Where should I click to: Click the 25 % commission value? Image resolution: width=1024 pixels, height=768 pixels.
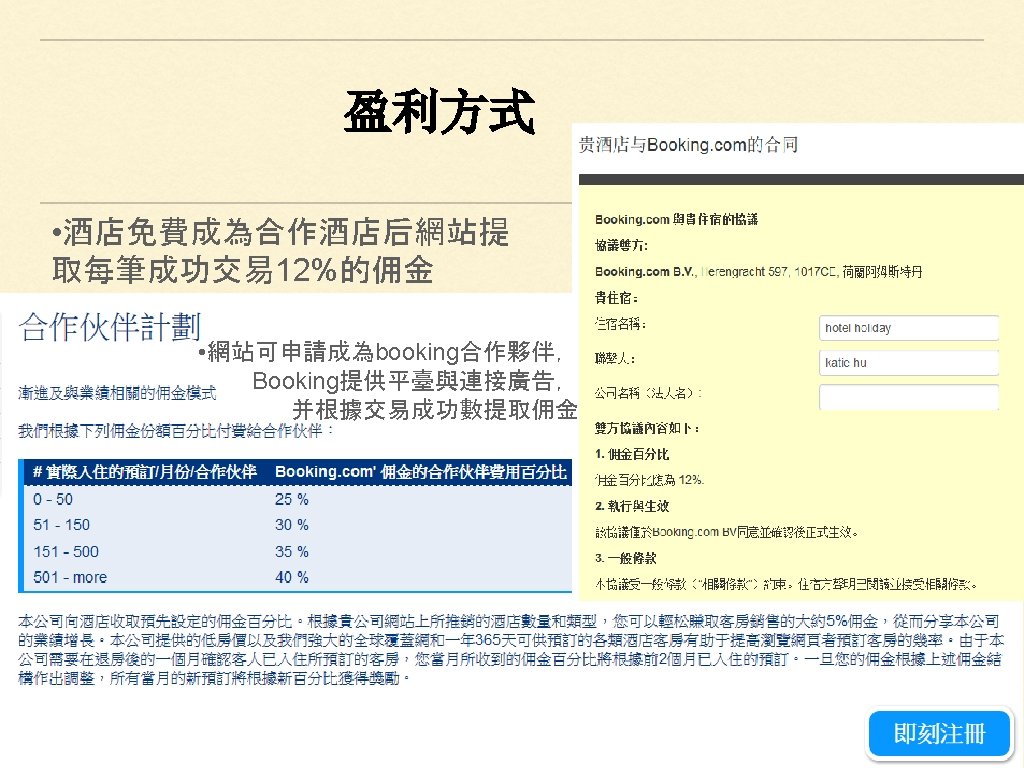(x=291, y=500)
